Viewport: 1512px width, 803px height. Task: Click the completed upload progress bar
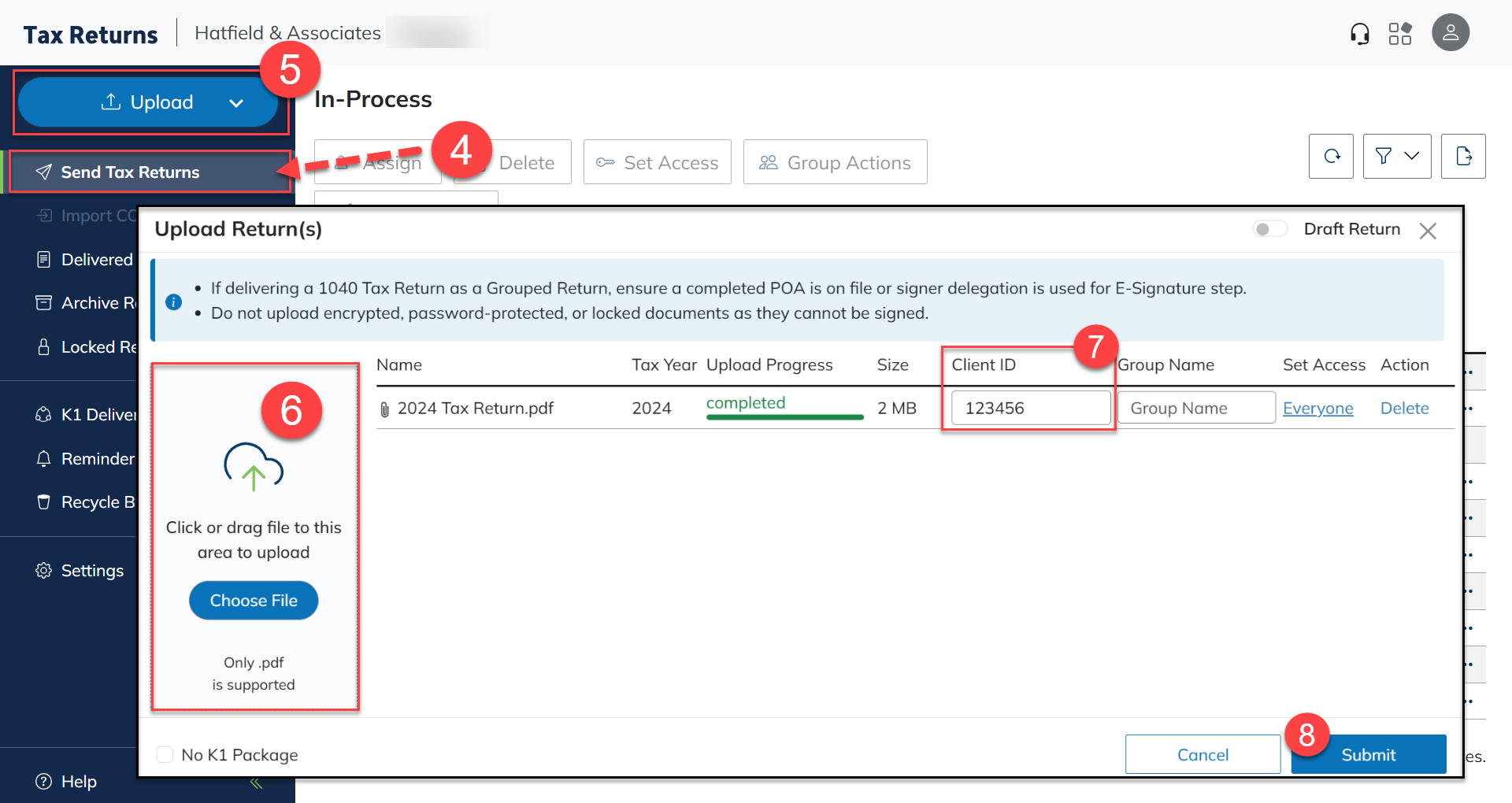784,416
